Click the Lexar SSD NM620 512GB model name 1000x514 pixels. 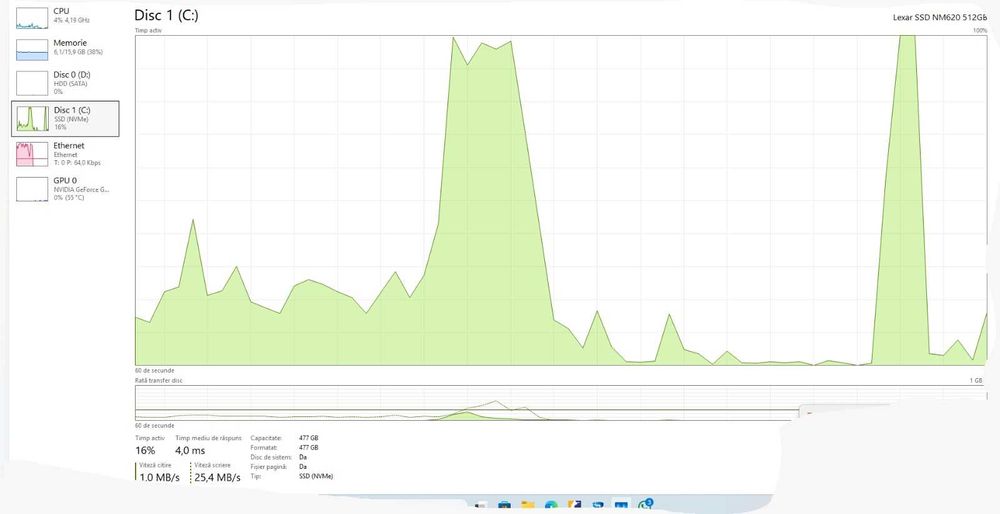click(940, 17)
